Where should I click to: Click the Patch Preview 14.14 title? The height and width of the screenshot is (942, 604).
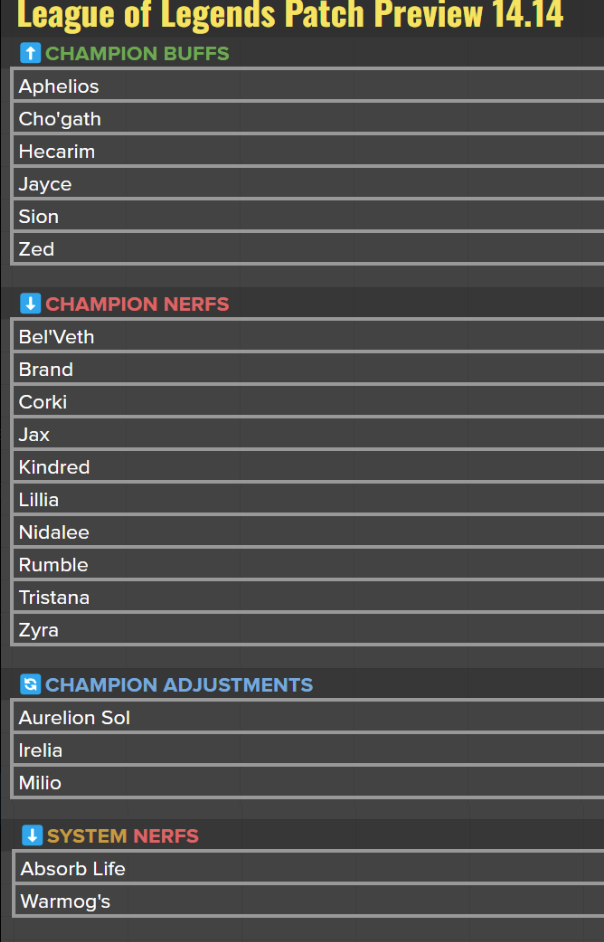click(x=290, y=15)
